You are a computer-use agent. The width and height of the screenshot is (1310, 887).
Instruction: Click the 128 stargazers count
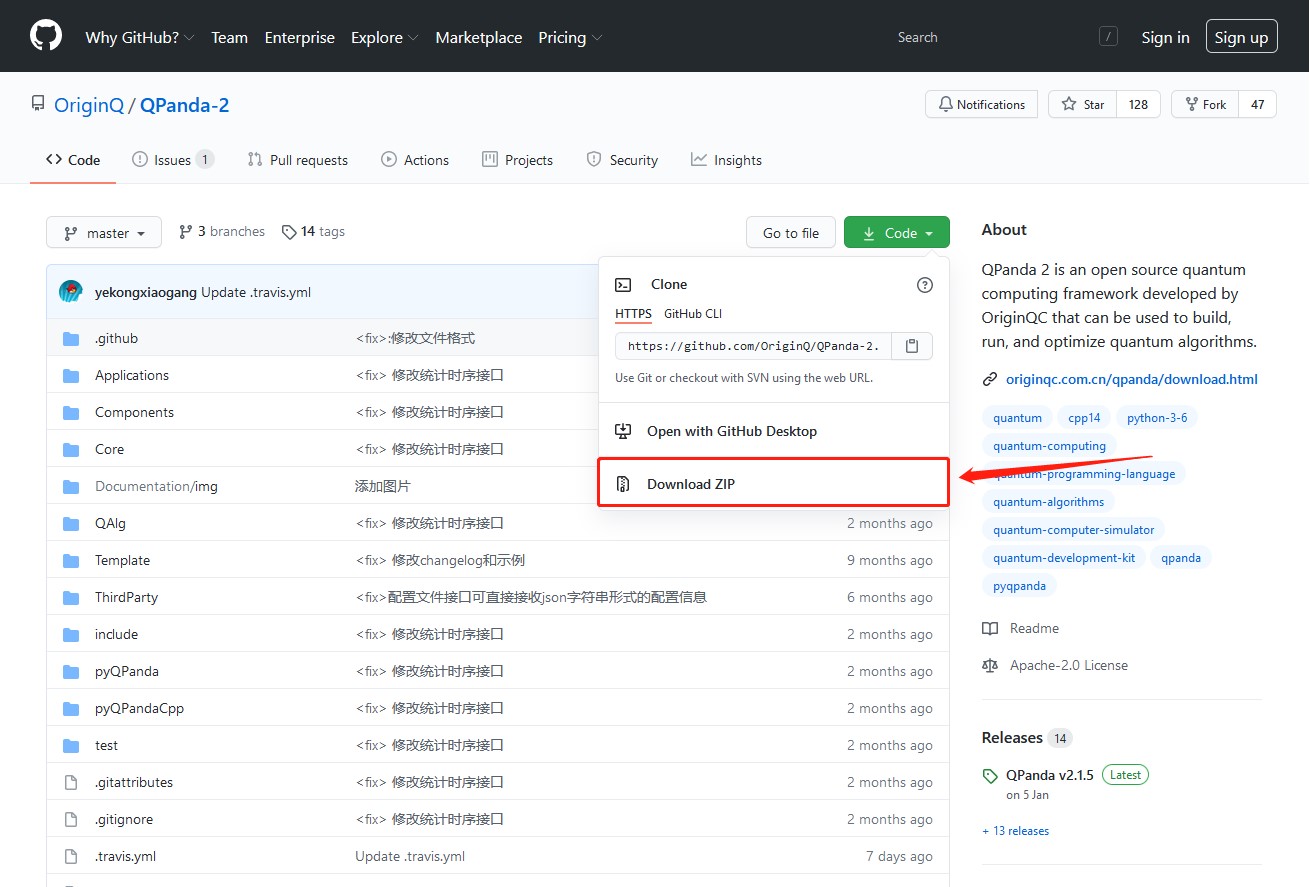[1138, 104]
